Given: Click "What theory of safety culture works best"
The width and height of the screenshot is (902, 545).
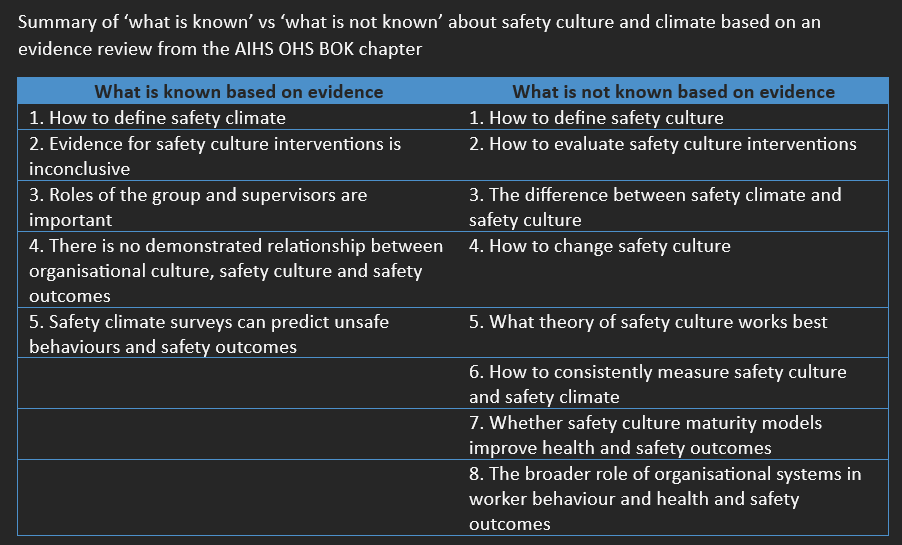Looking at the screenshot, I should pos(648,322).
